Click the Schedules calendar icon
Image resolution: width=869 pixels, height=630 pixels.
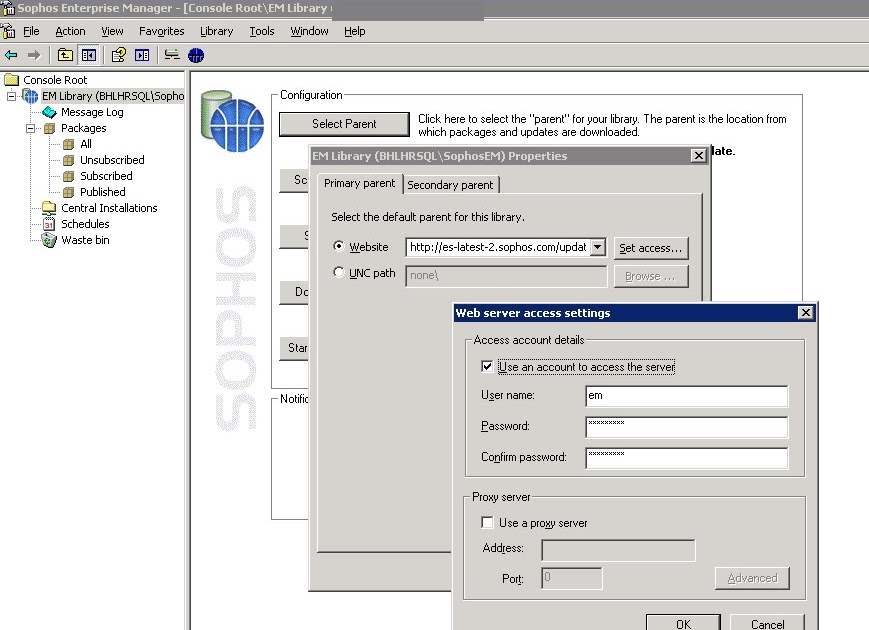tap(49, 224)
